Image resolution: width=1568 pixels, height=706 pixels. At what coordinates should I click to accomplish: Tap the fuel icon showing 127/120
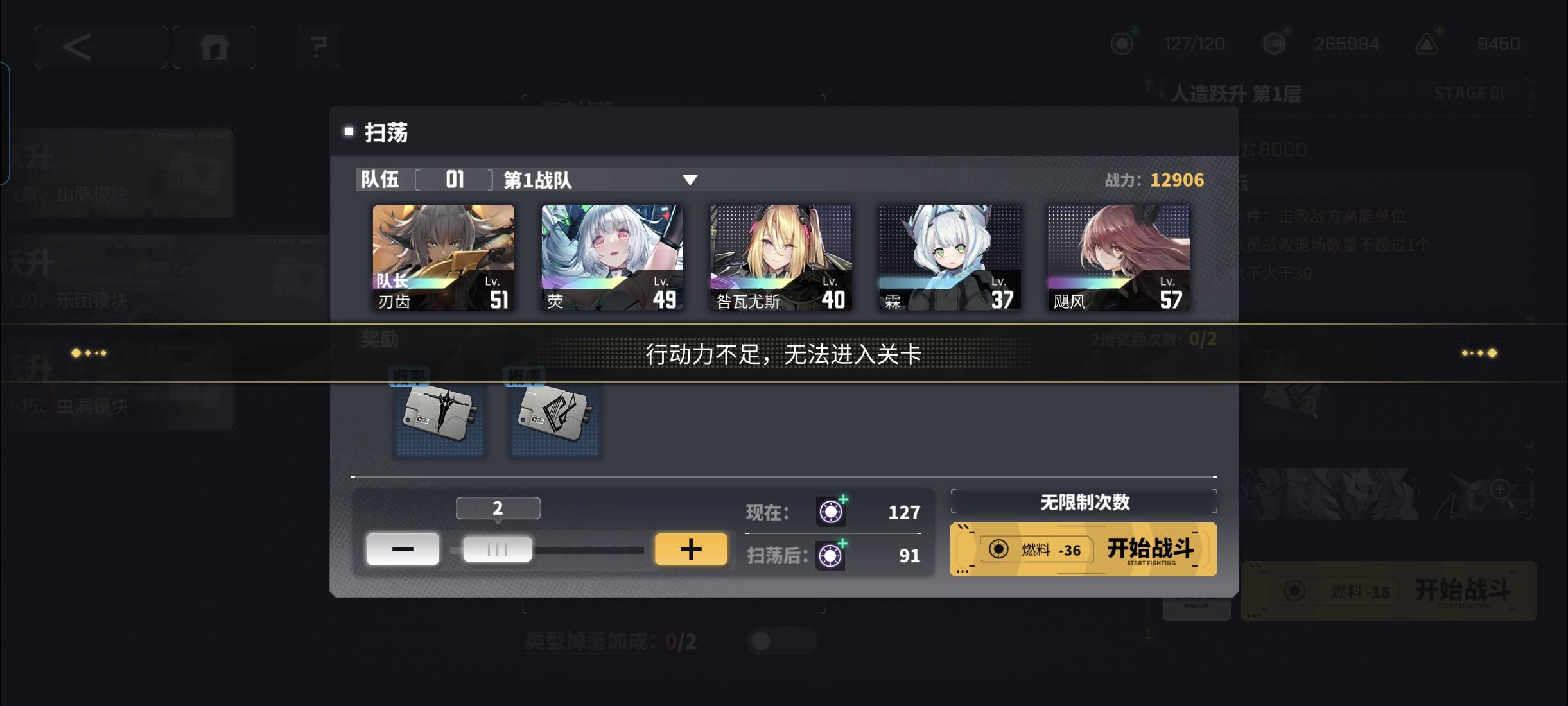tap(1122, 43)
